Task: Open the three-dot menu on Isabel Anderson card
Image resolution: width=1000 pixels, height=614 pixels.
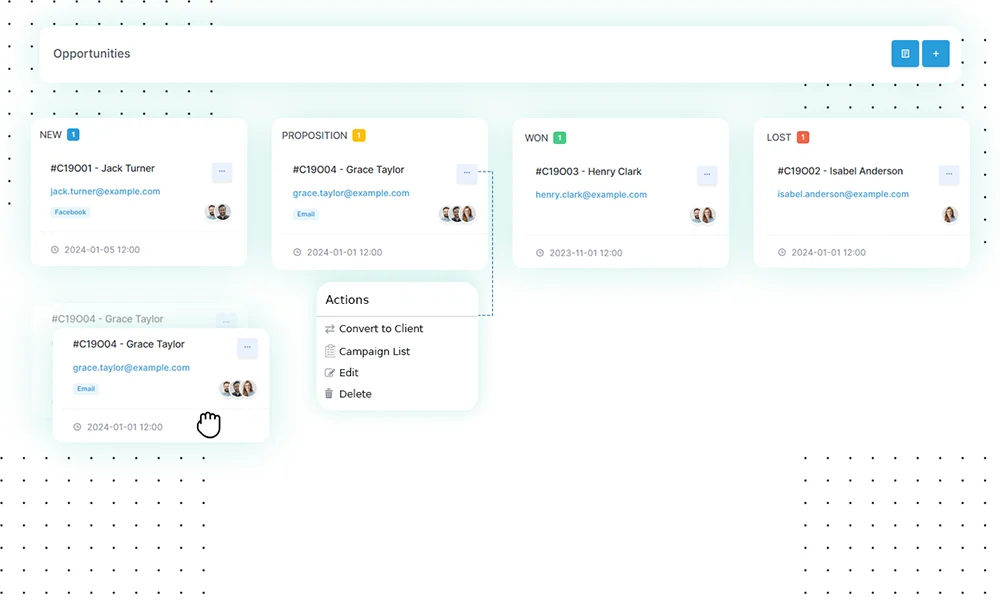Action: [948, 175]
